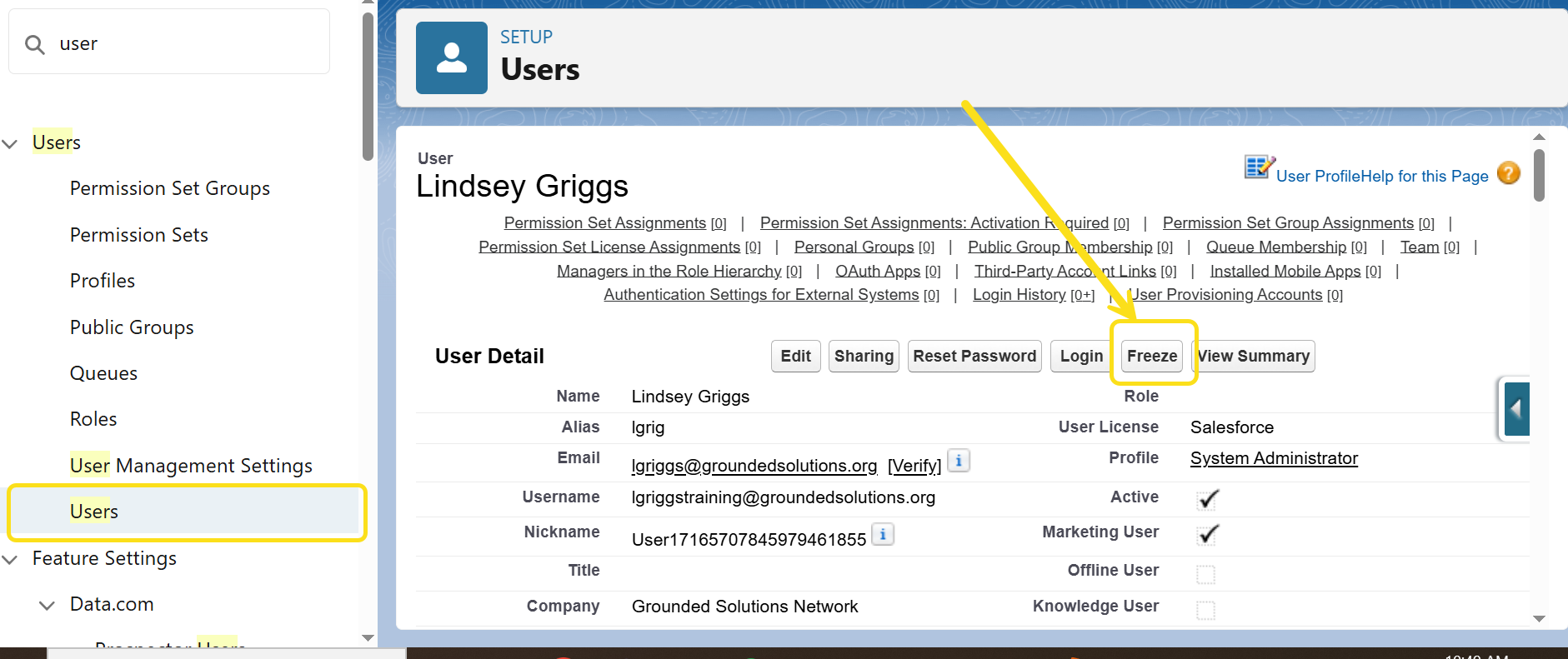Viewport: 1568px width, 659px height.
Task: Click the Users setup person icon
Action: tap(451, 58)
